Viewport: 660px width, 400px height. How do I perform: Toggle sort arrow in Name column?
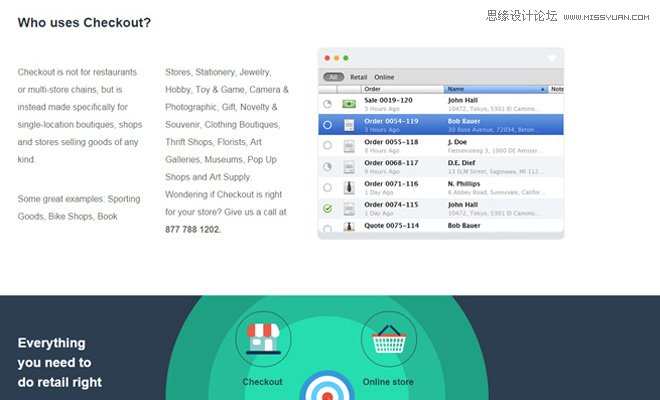(x=543, y=89)
